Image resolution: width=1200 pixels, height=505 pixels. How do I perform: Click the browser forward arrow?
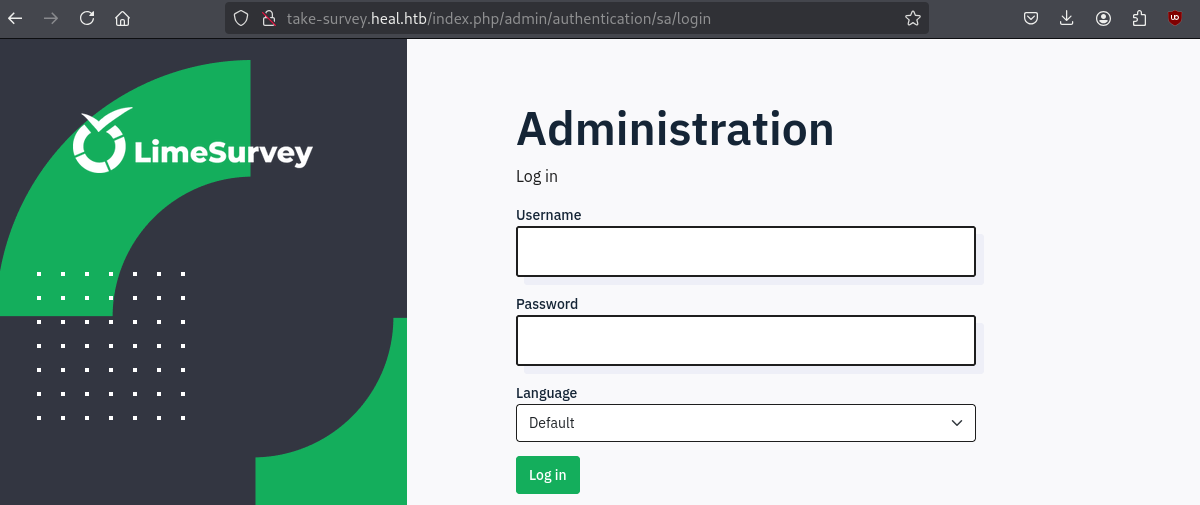pyautogui.click(x=51, y=18)
